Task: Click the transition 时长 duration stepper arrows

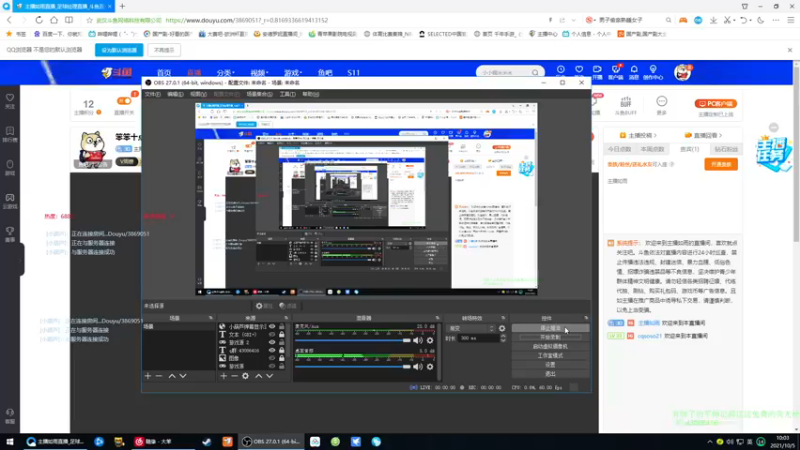Action: pos(503,338)
